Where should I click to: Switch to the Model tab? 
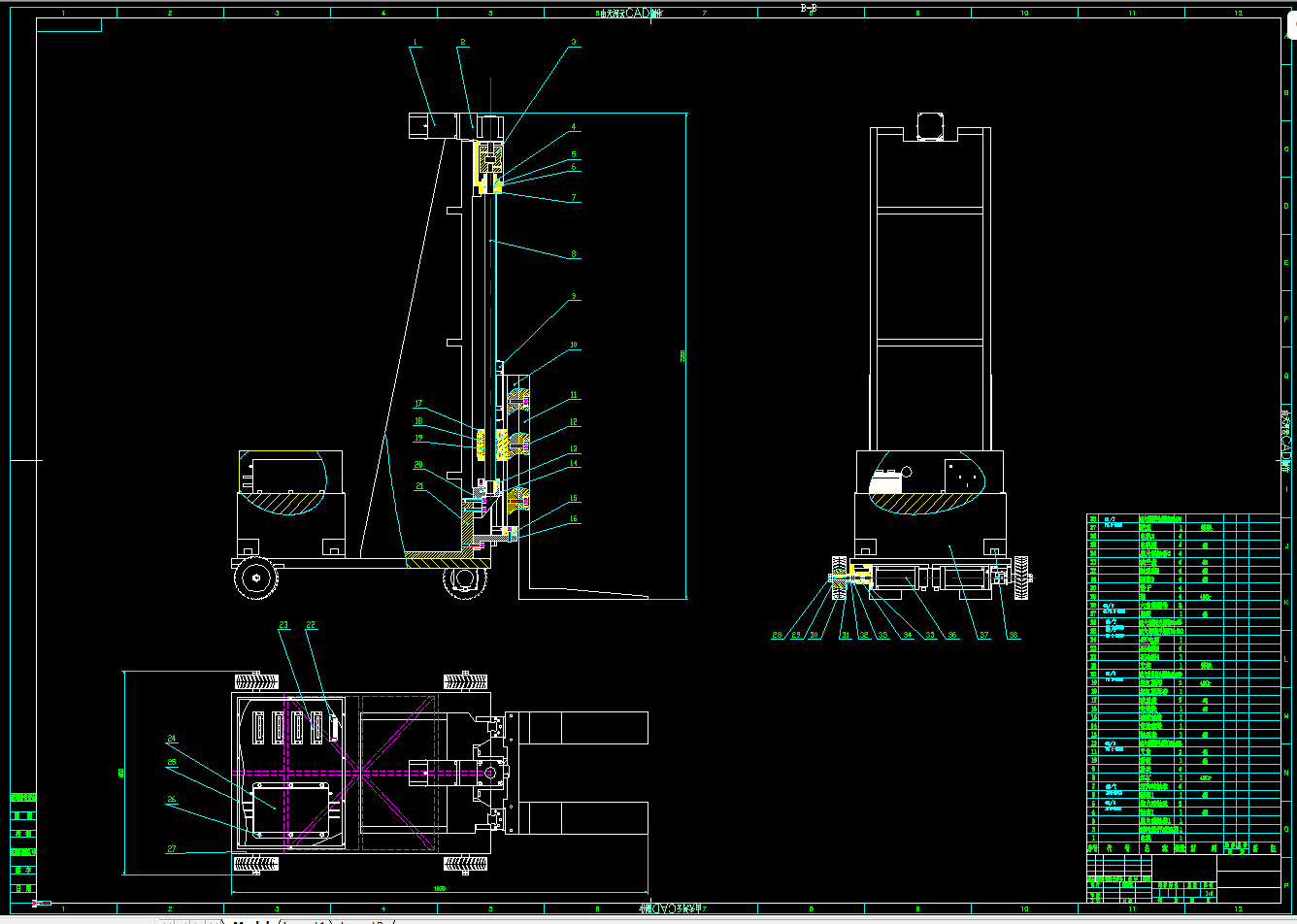click(250, 920)
